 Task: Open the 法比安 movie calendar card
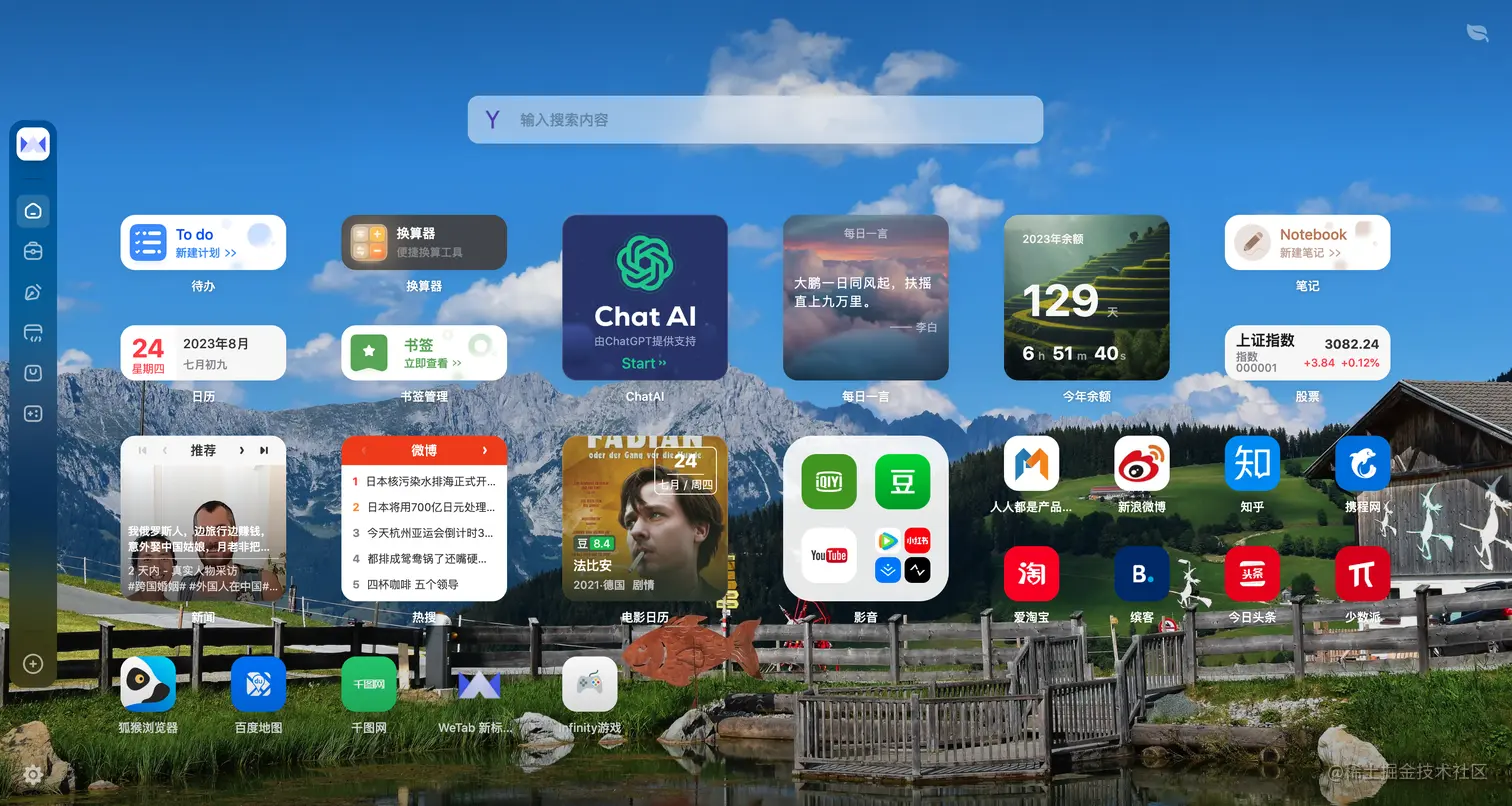pos(644,518)
